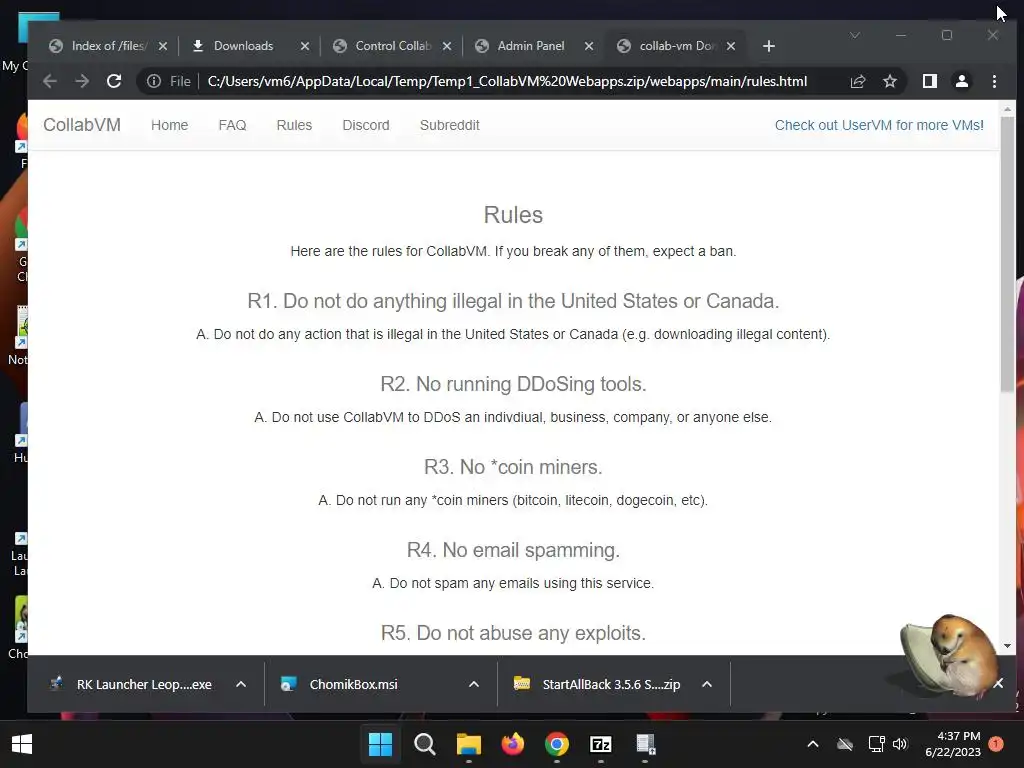Visit the Discord link in navbar

tap(366, 125)
